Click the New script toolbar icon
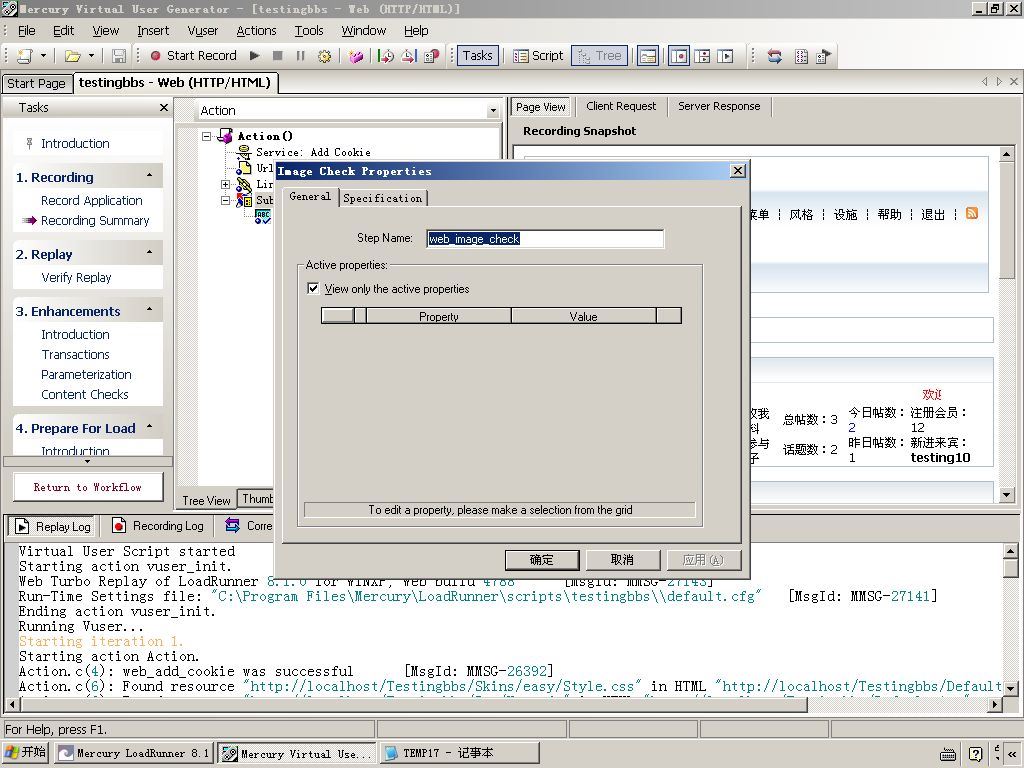This screenshot has width=1024, height=768. (25, 56)
